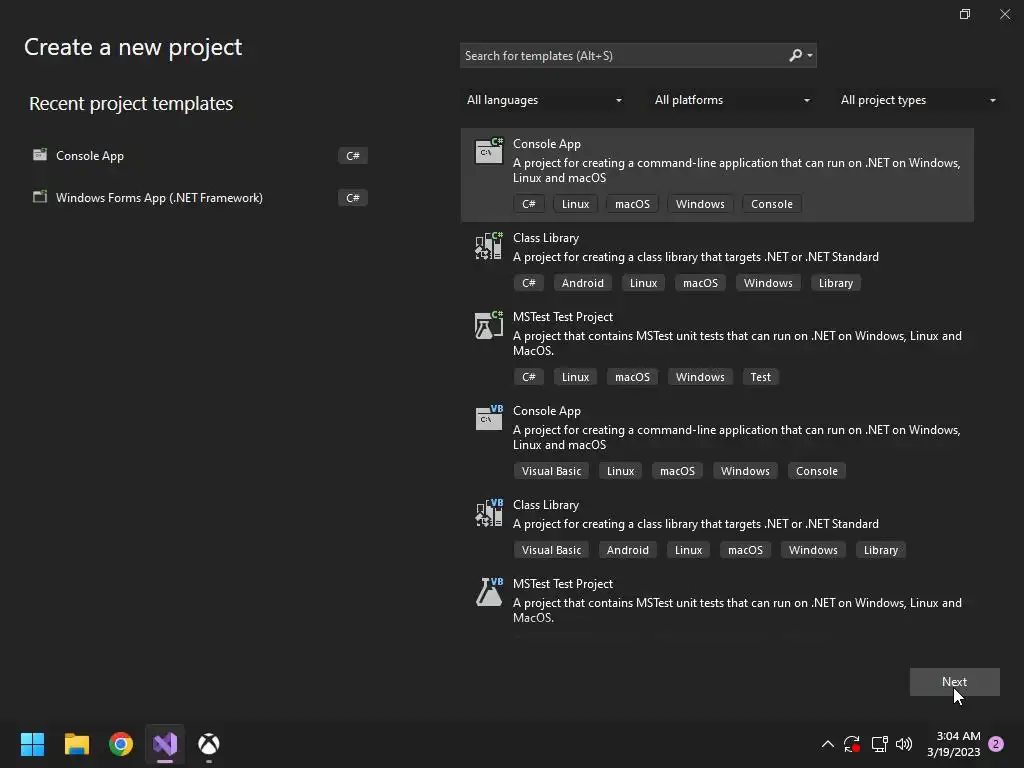Open recent Windows Forms App (.NET Framework)

(200, 197)
